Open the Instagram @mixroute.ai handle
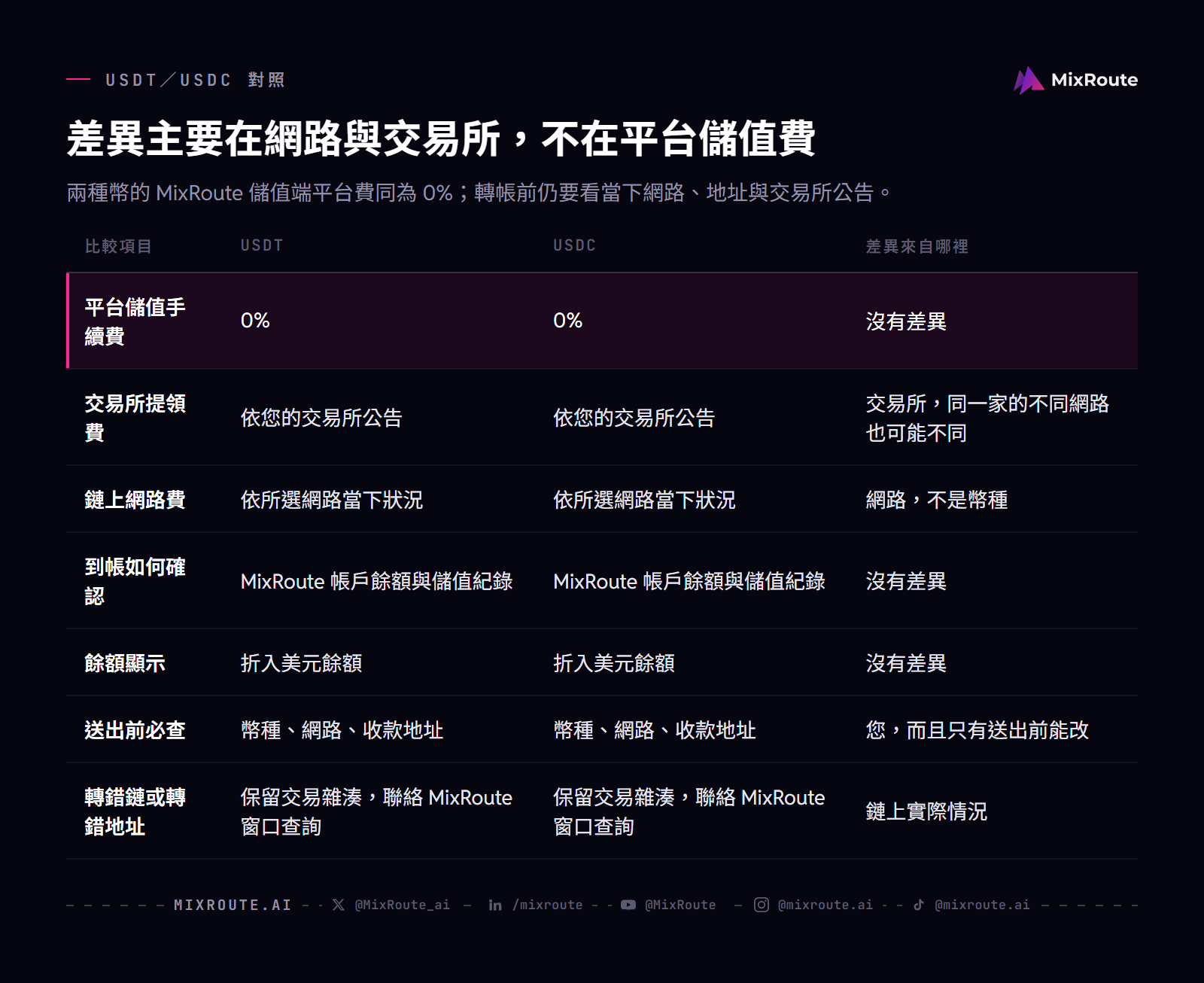1204x983 pixels. (825, 905)
